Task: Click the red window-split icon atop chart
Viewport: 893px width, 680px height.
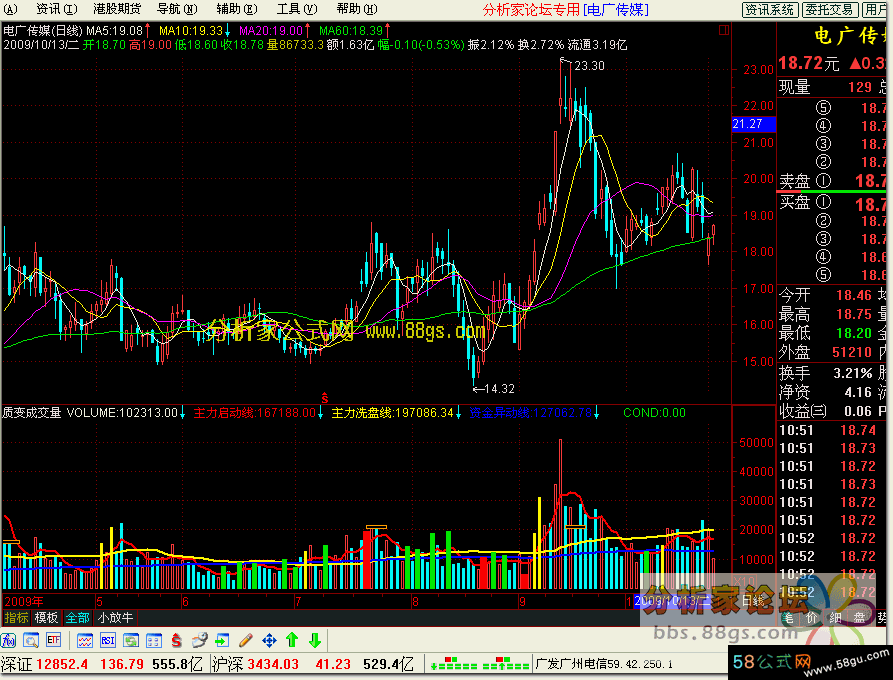Action: coord(724,30)
